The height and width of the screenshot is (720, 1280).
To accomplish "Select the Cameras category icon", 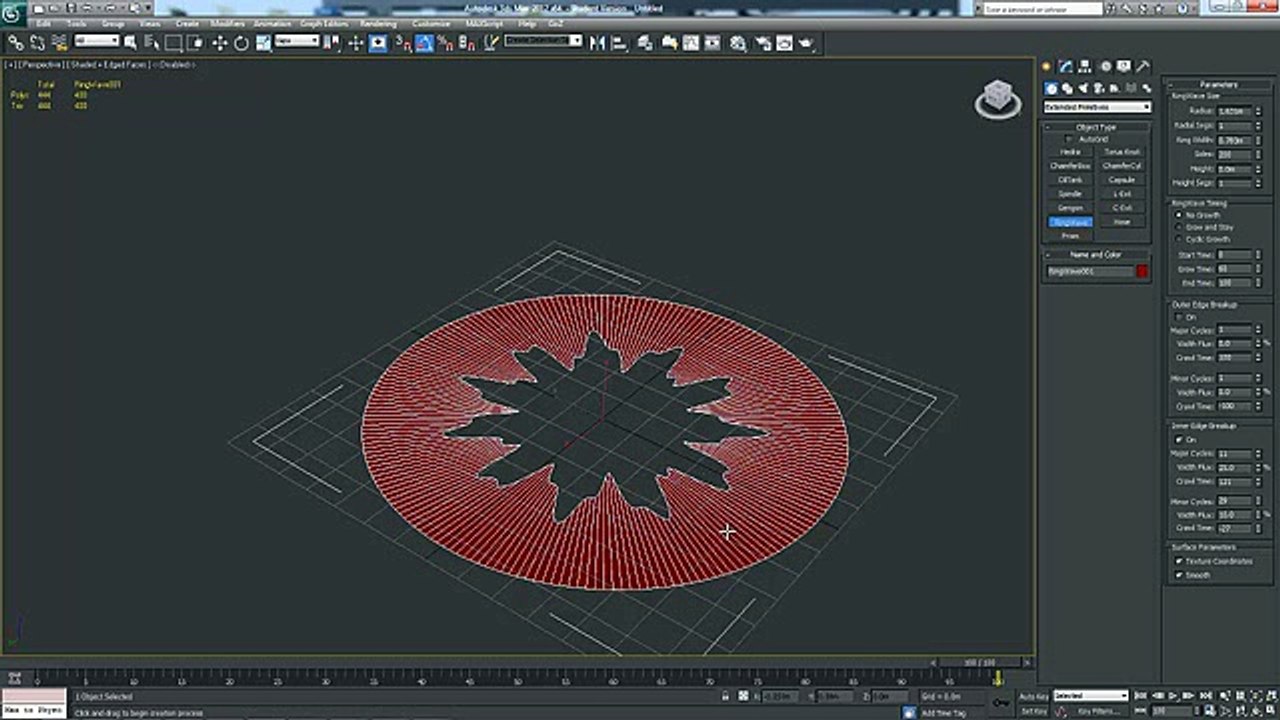I will point(1099,88).
